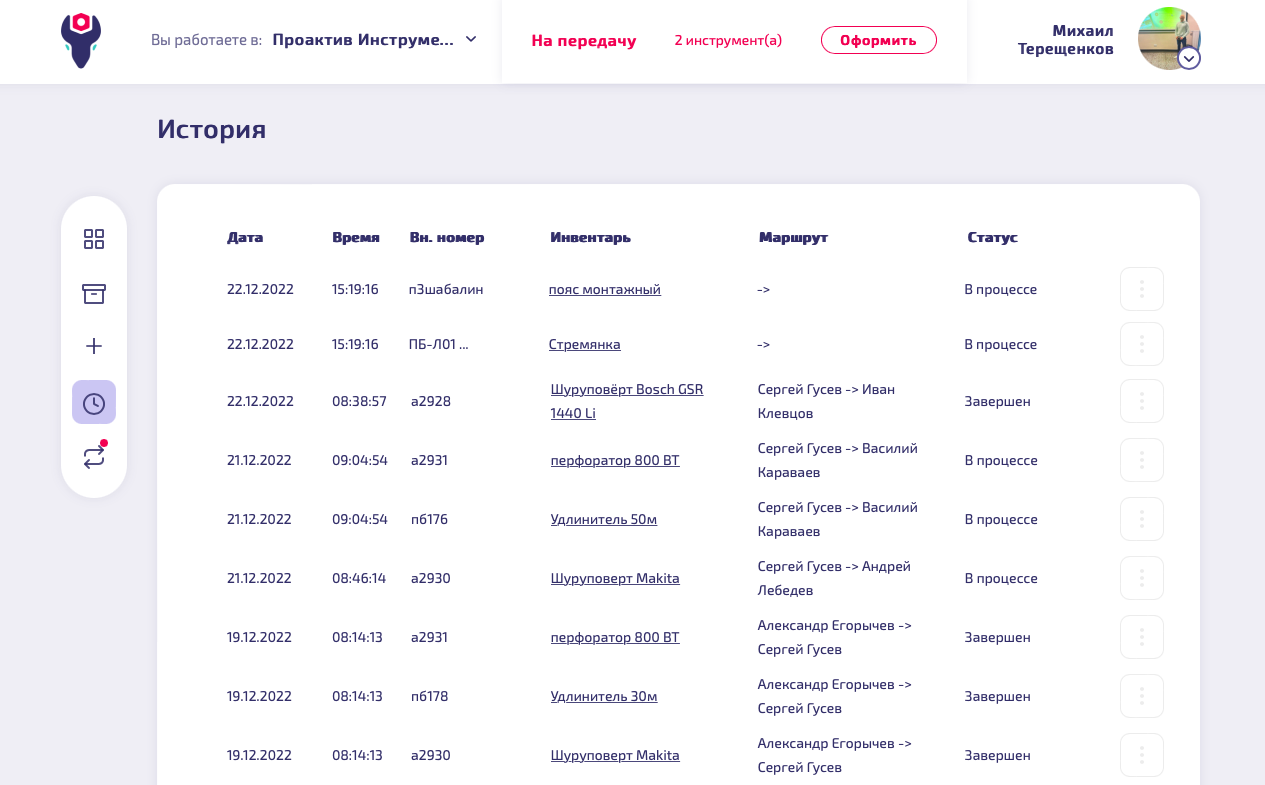Click the 2 инструмент(а) counter
1265x785 pixels.
click(728, 41)
